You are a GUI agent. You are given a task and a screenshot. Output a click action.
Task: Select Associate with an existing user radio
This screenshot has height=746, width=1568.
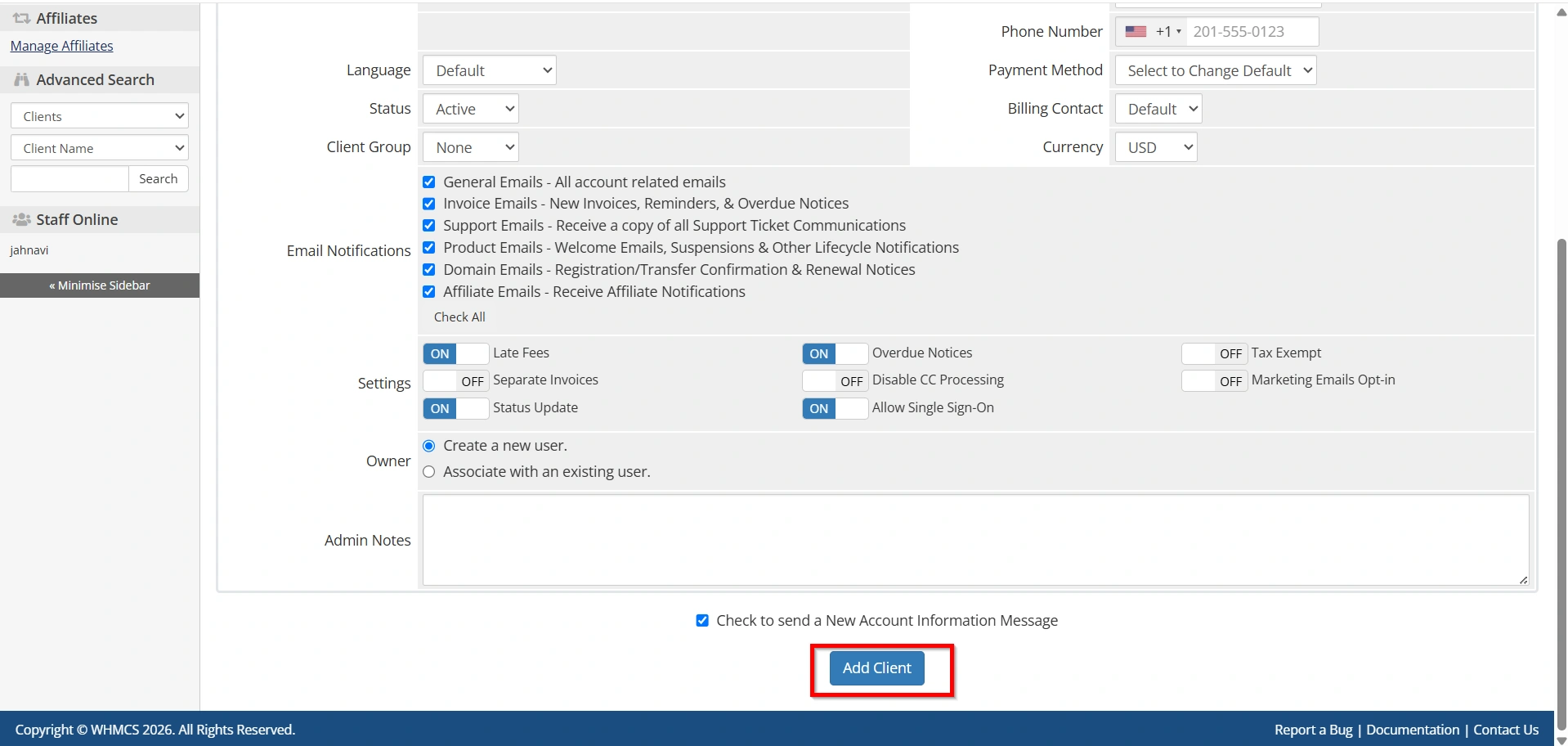tap(428, 472)
